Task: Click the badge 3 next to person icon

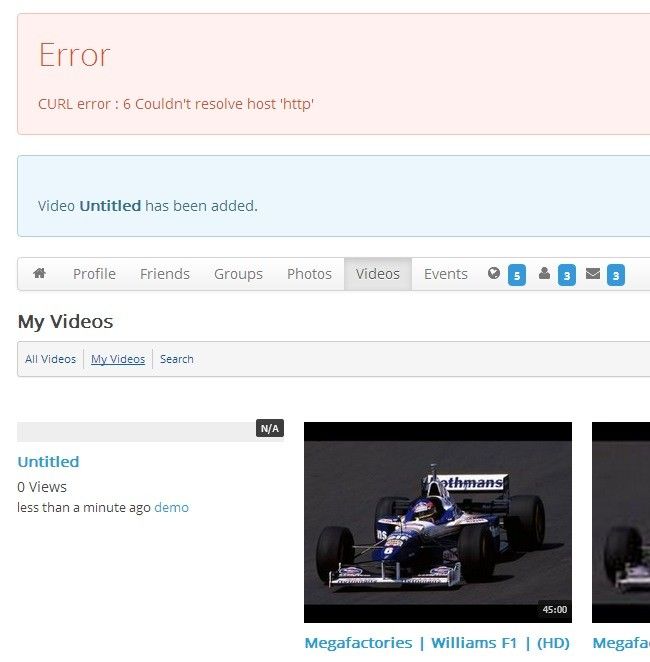Action: tap(567, 275)
